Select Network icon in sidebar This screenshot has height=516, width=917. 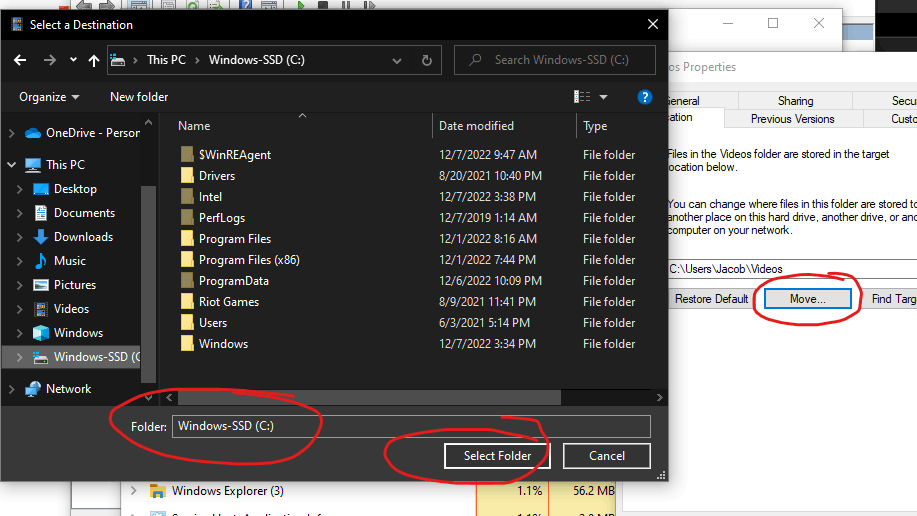33,388
